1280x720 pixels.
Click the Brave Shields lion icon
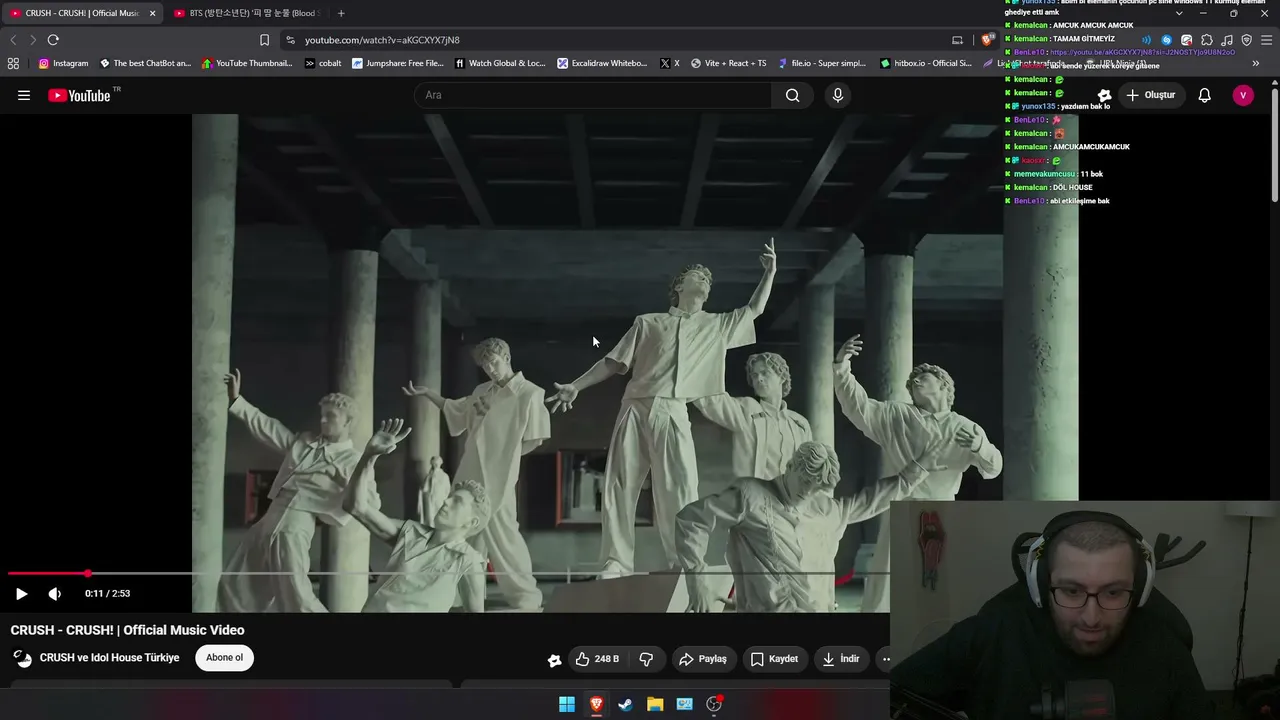987,40
